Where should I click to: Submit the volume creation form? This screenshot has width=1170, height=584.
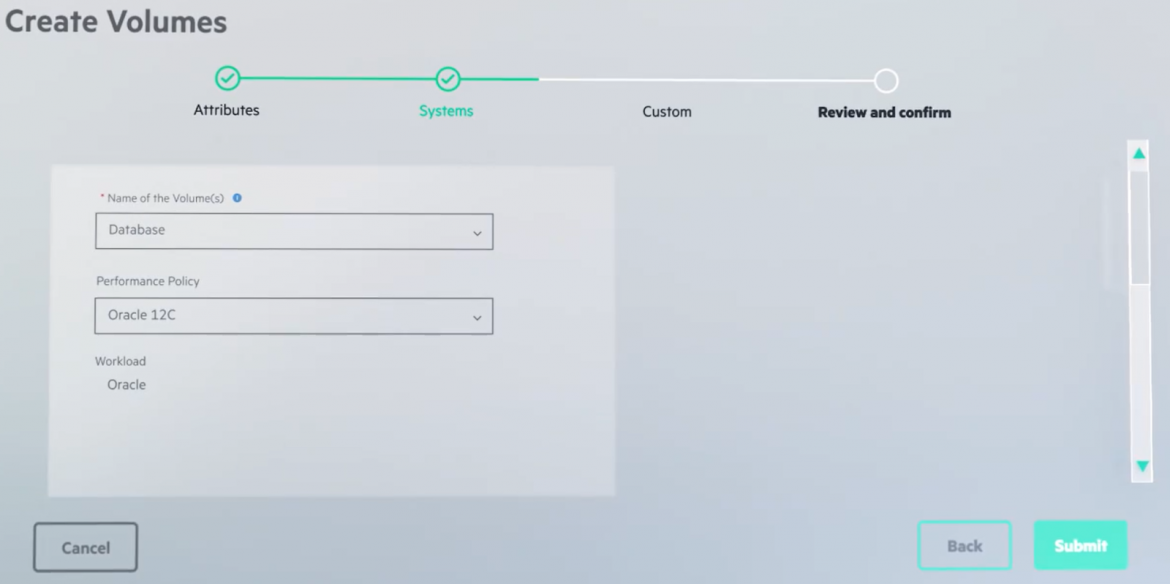pyautogui.click(x=1080, y=545)
